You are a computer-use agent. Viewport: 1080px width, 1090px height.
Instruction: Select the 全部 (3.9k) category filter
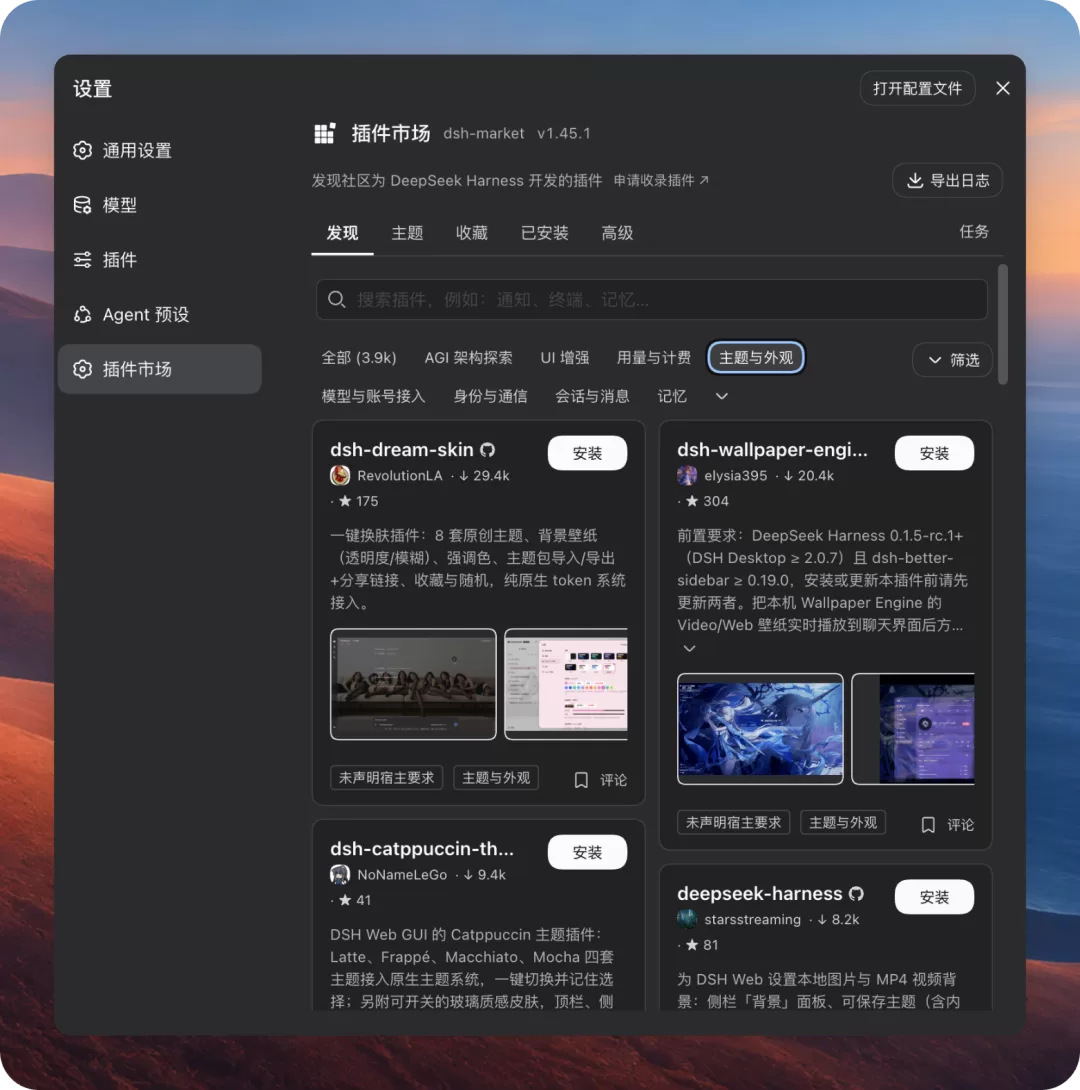359,358
